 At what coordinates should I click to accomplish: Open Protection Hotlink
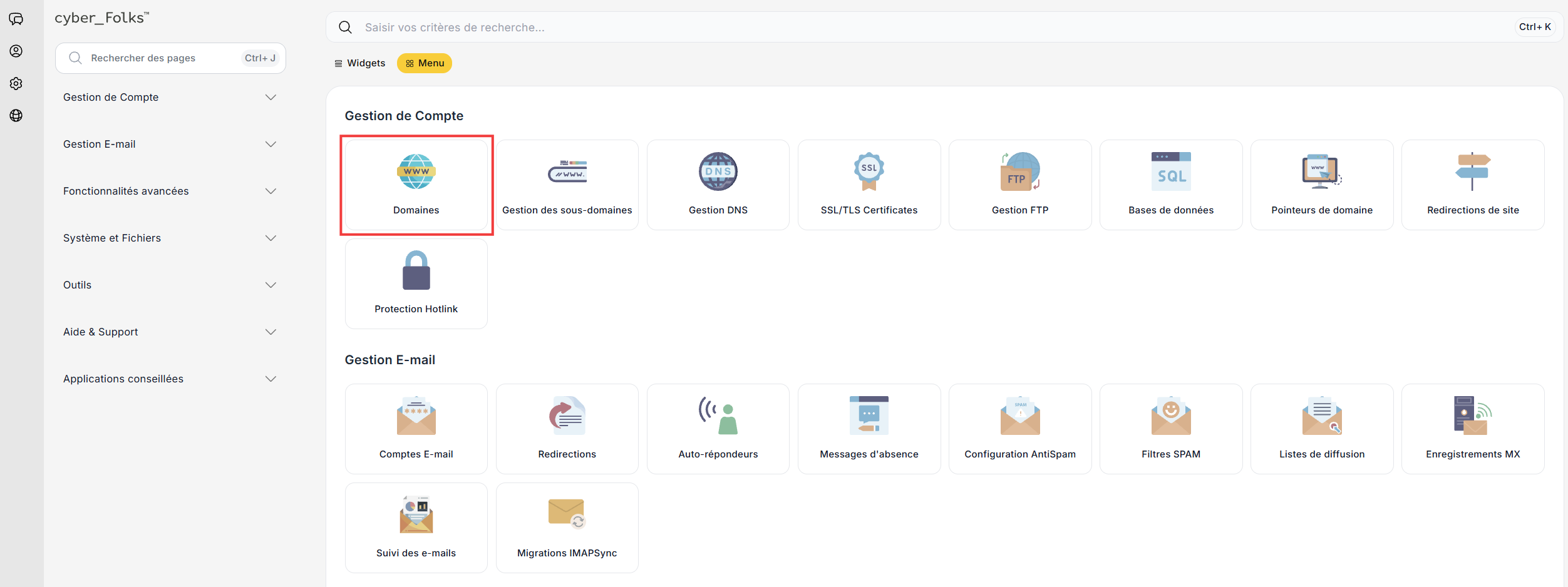pos(416,284)
